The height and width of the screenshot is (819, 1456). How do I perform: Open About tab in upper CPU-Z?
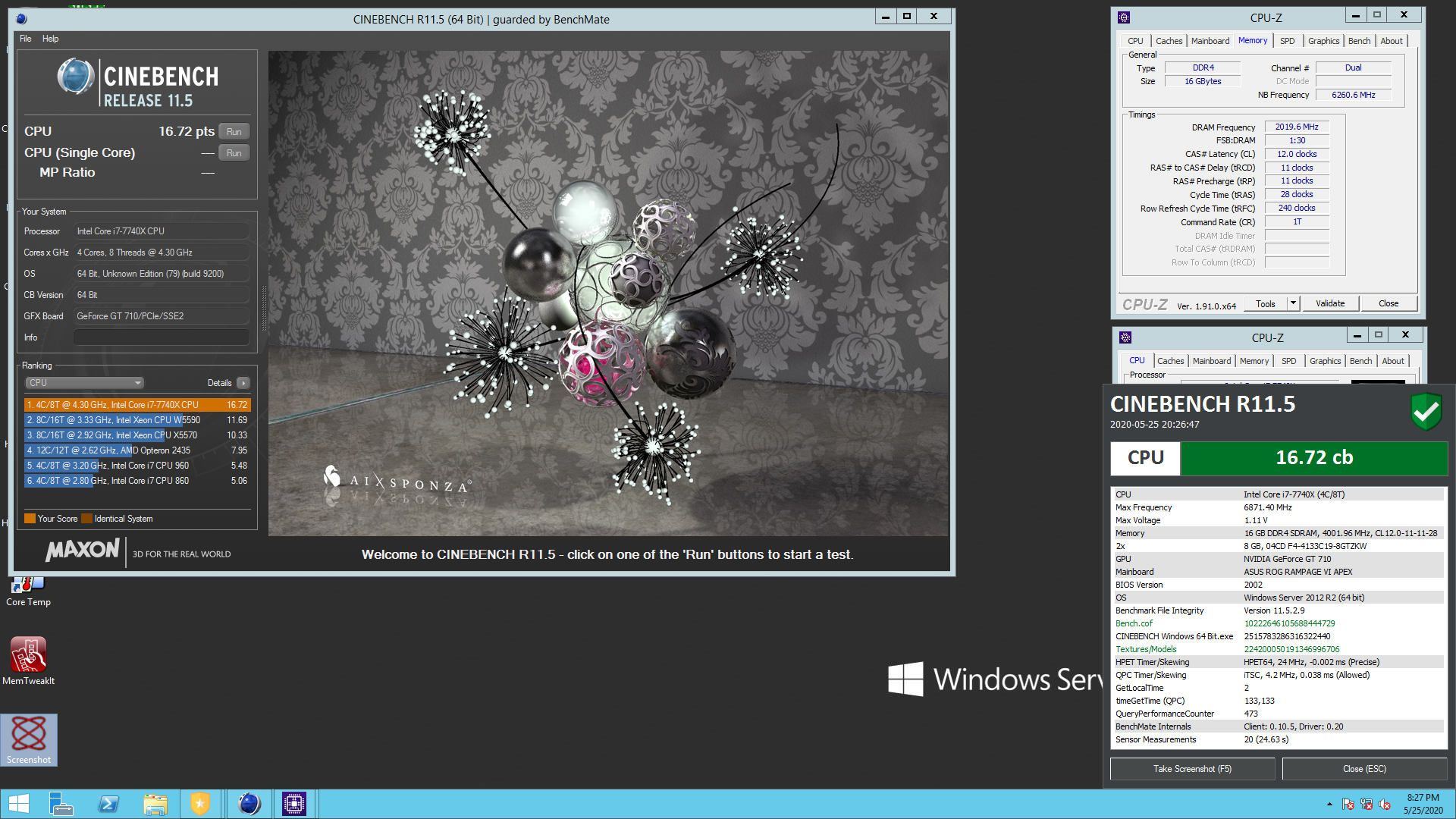click(1392, 41)
